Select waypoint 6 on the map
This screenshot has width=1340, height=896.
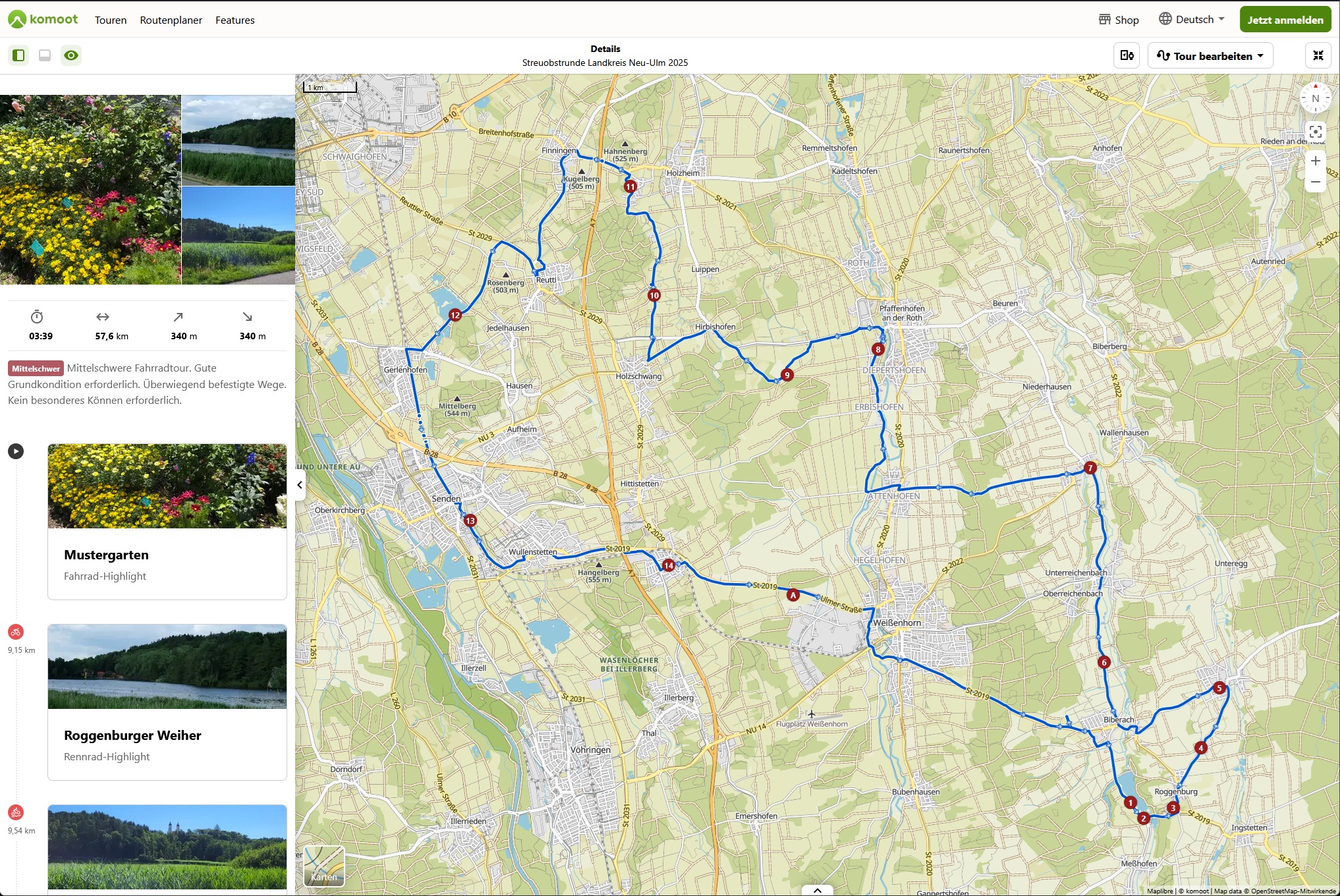(1104, 662)
